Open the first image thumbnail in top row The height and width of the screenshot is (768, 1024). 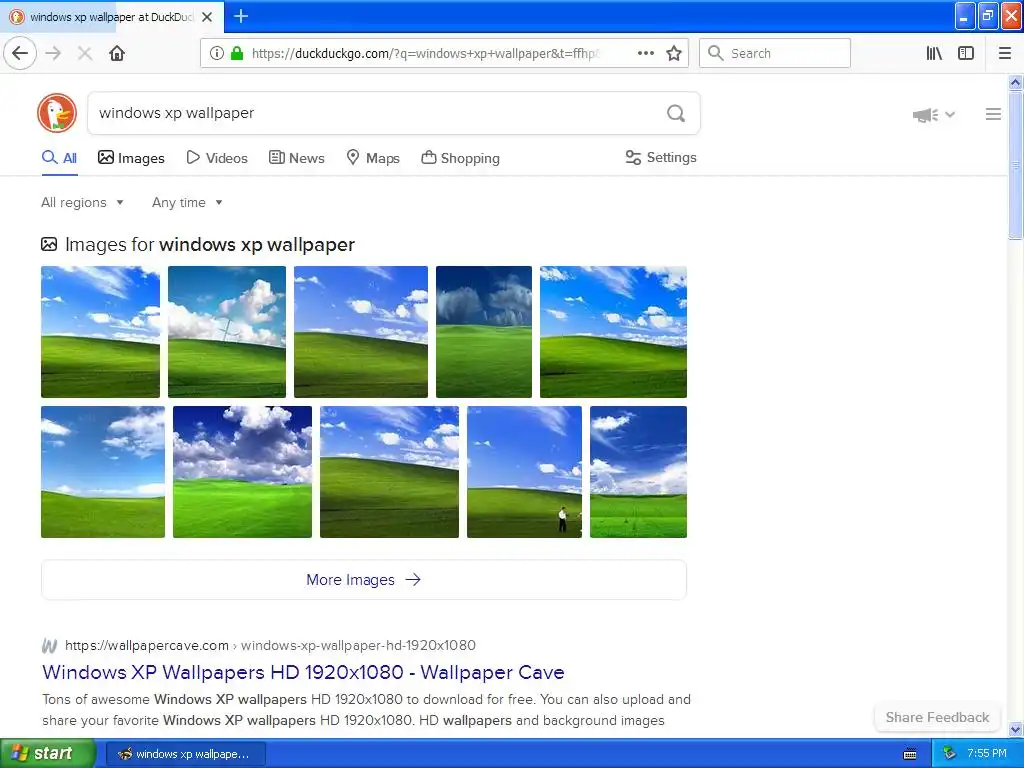click(100, 332)
